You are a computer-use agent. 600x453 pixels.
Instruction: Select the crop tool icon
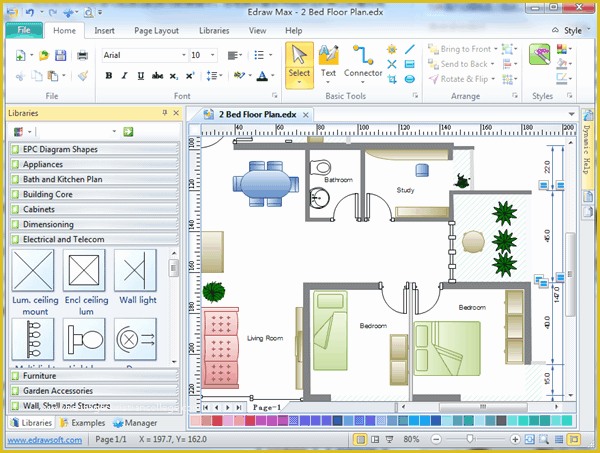pyautogui.click(x=392, y=79)
